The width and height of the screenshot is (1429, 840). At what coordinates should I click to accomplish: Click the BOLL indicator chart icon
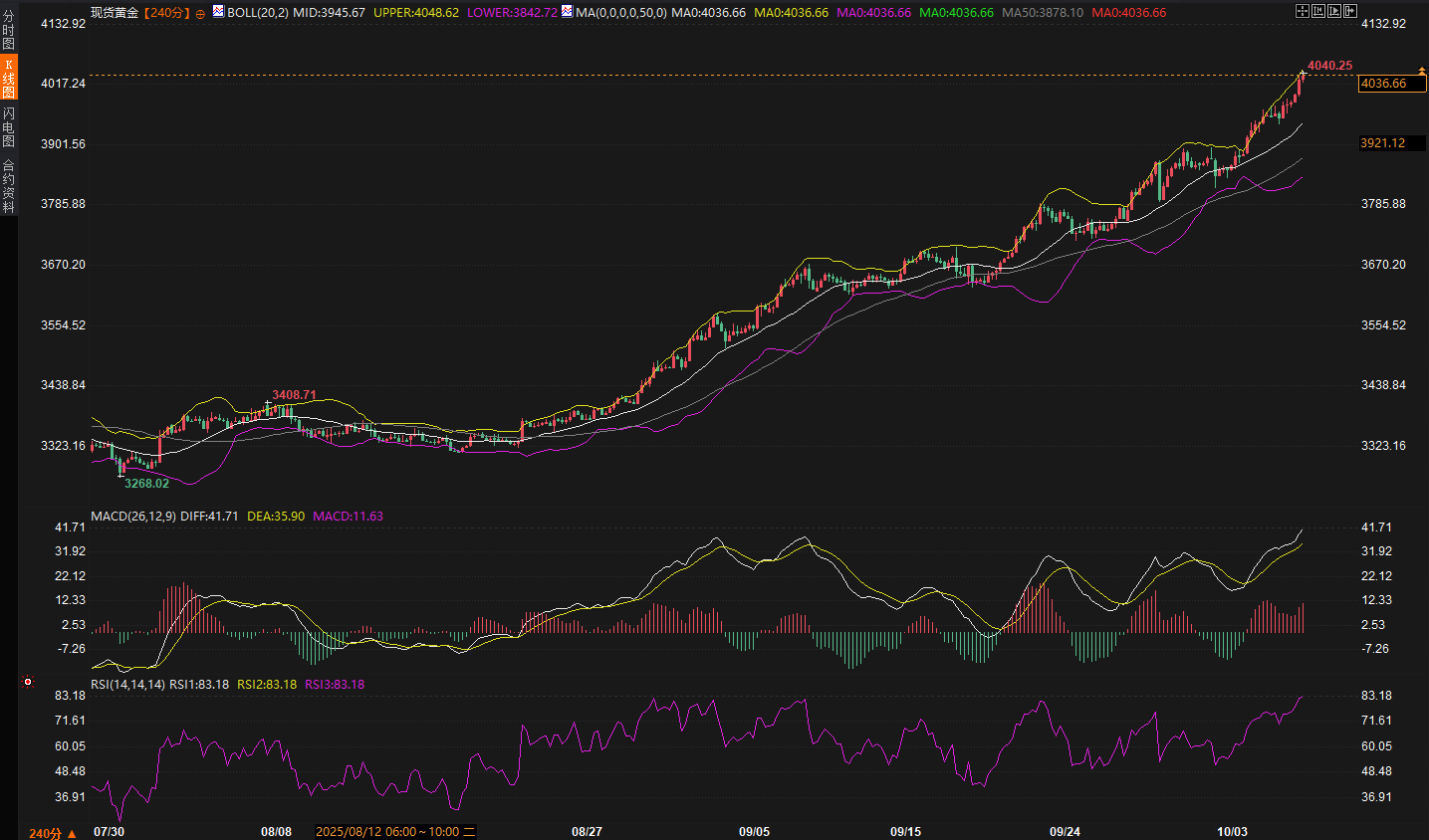[x=218, y=12]
